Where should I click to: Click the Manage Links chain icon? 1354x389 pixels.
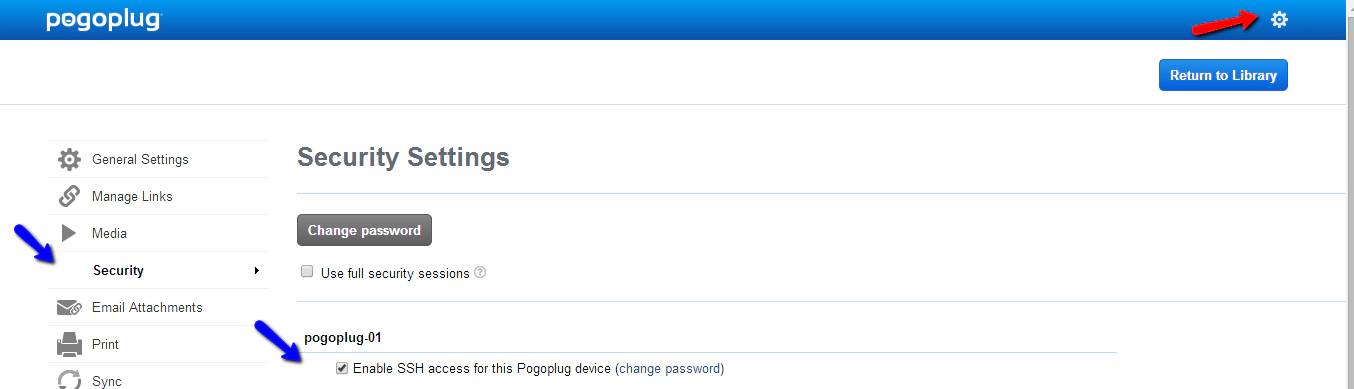69,196
